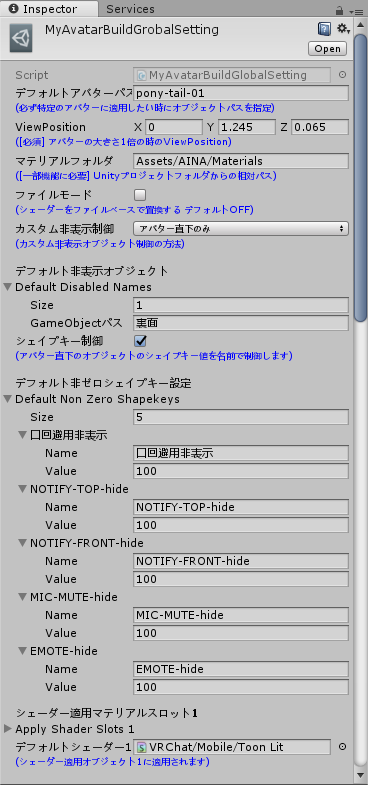368x785 pixels.
Task: Edit the GameObjectパス field containing 裏面
Action: coord(241,323)
